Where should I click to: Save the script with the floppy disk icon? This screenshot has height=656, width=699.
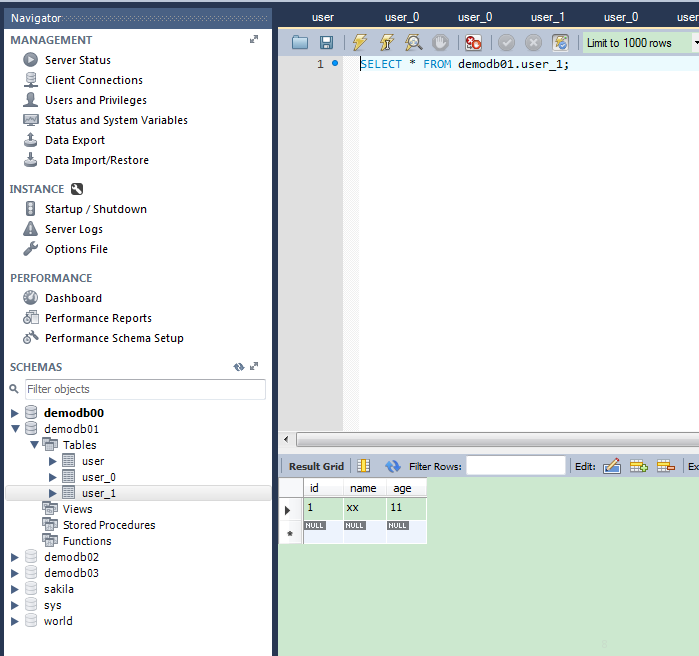click(326, 43)
